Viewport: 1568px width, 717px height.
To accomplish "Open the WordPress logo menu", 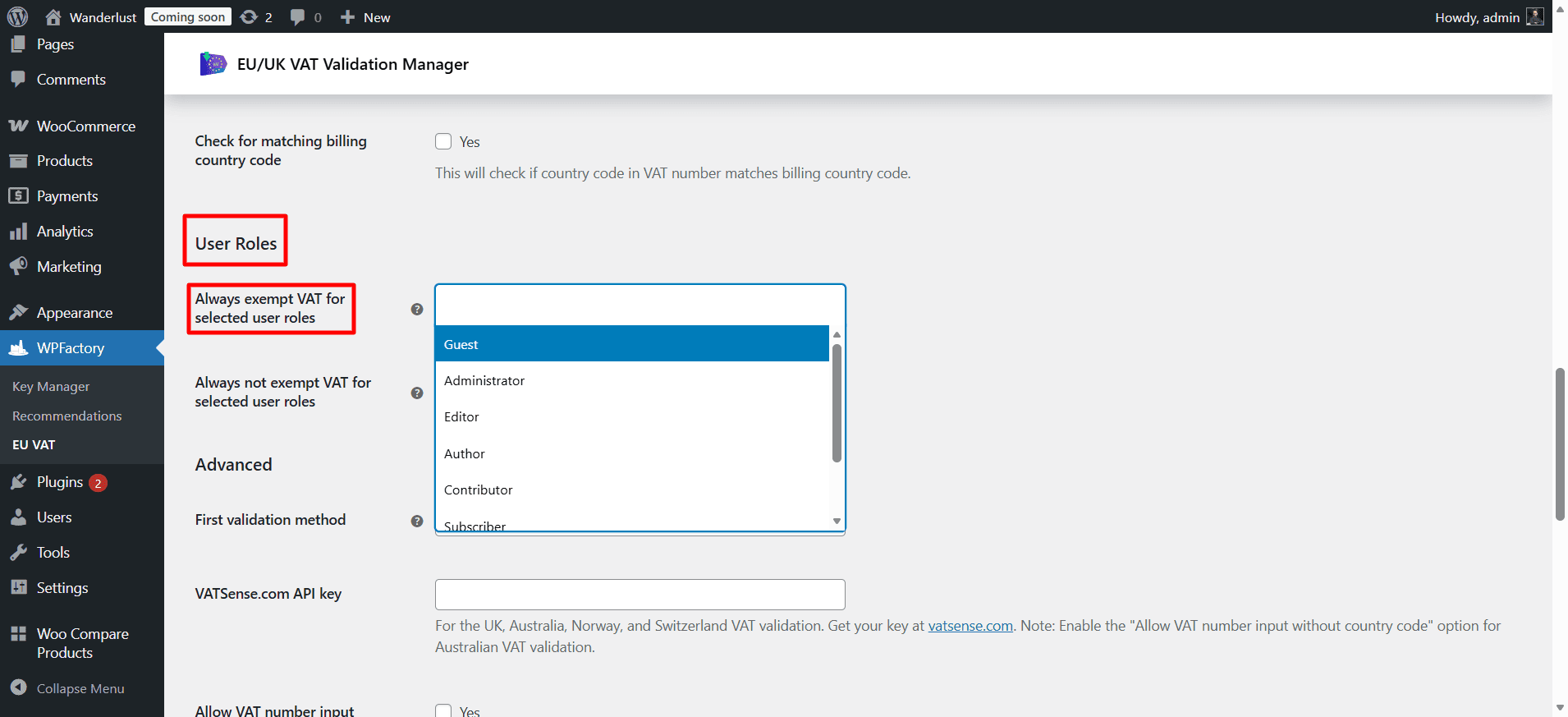I will 17,16.
